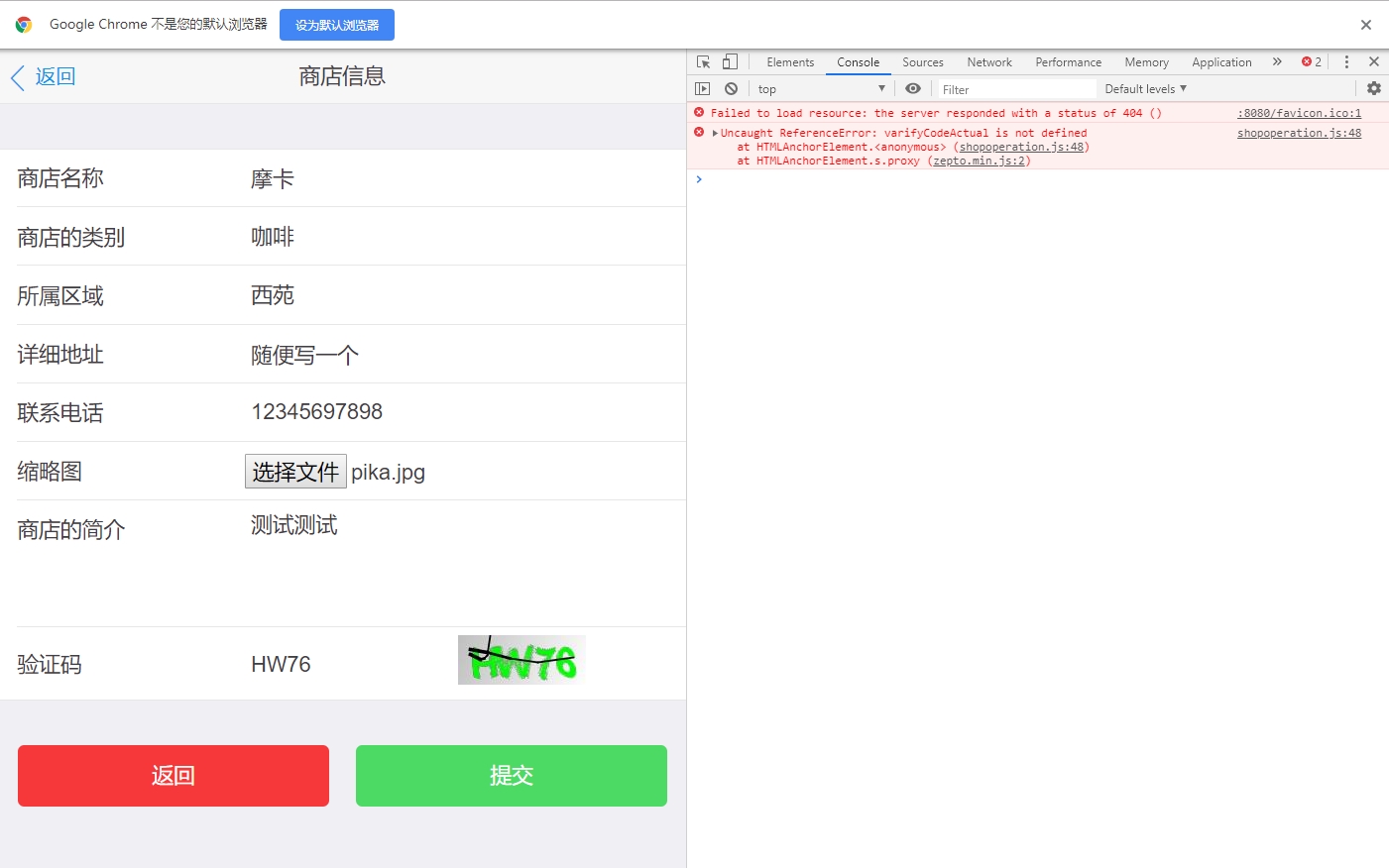Image resolution: width=1389 pixels, height=868 pixels.
Task: Open console settings gear icon
Action: (x=1374, y=89)
